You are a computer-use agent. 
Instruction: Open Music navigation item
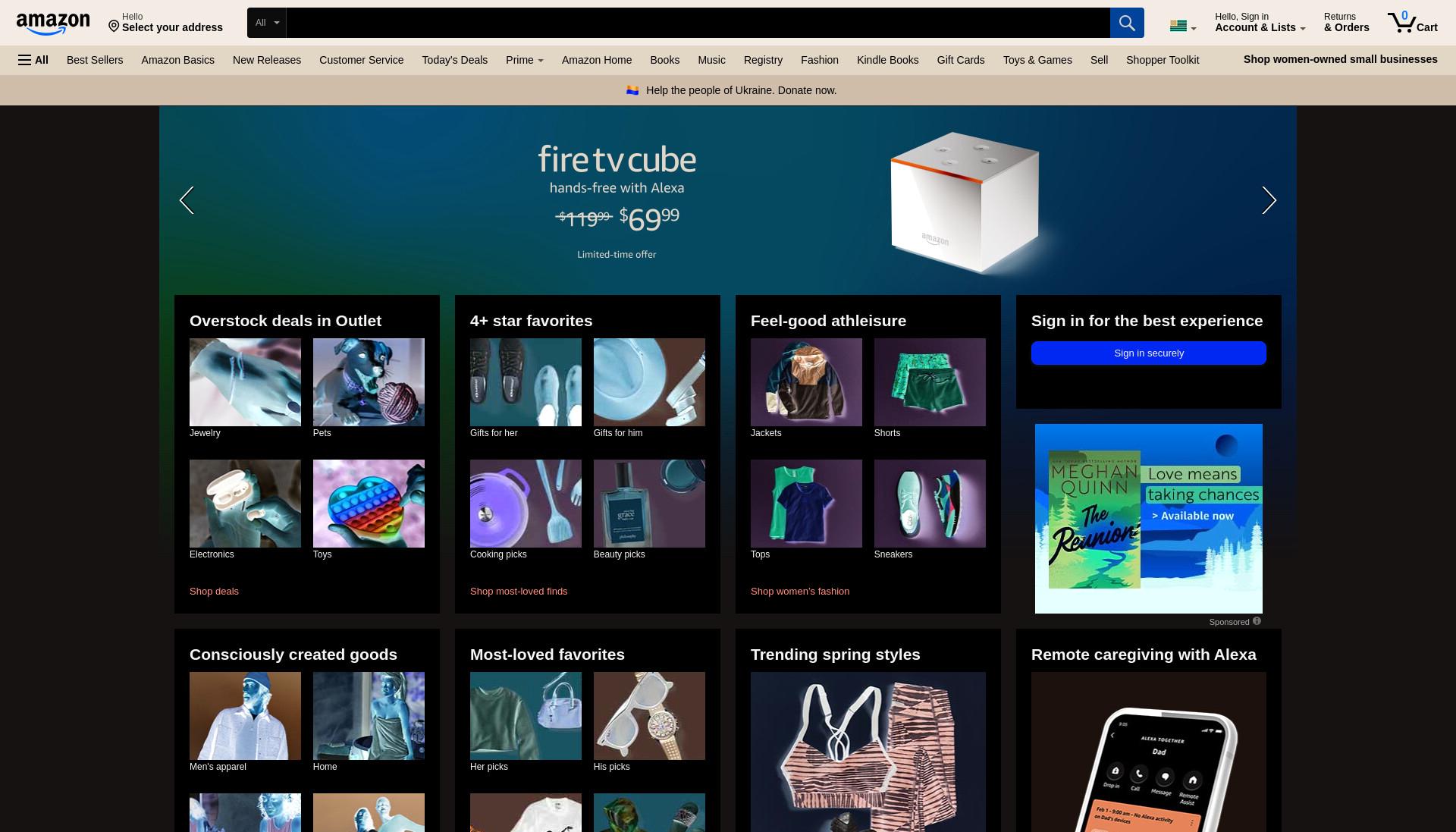coord(711,60)
